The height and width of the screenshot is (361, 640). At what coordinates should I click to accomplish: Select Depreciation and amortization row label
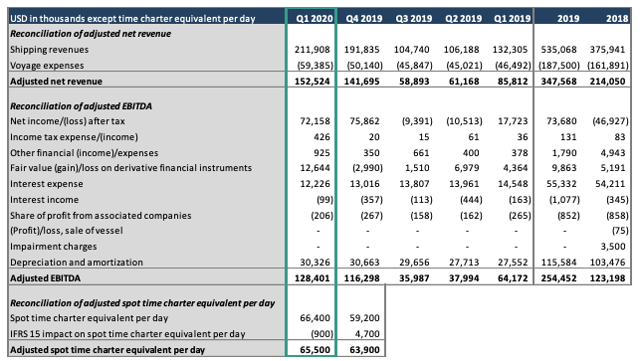[76, 262]
